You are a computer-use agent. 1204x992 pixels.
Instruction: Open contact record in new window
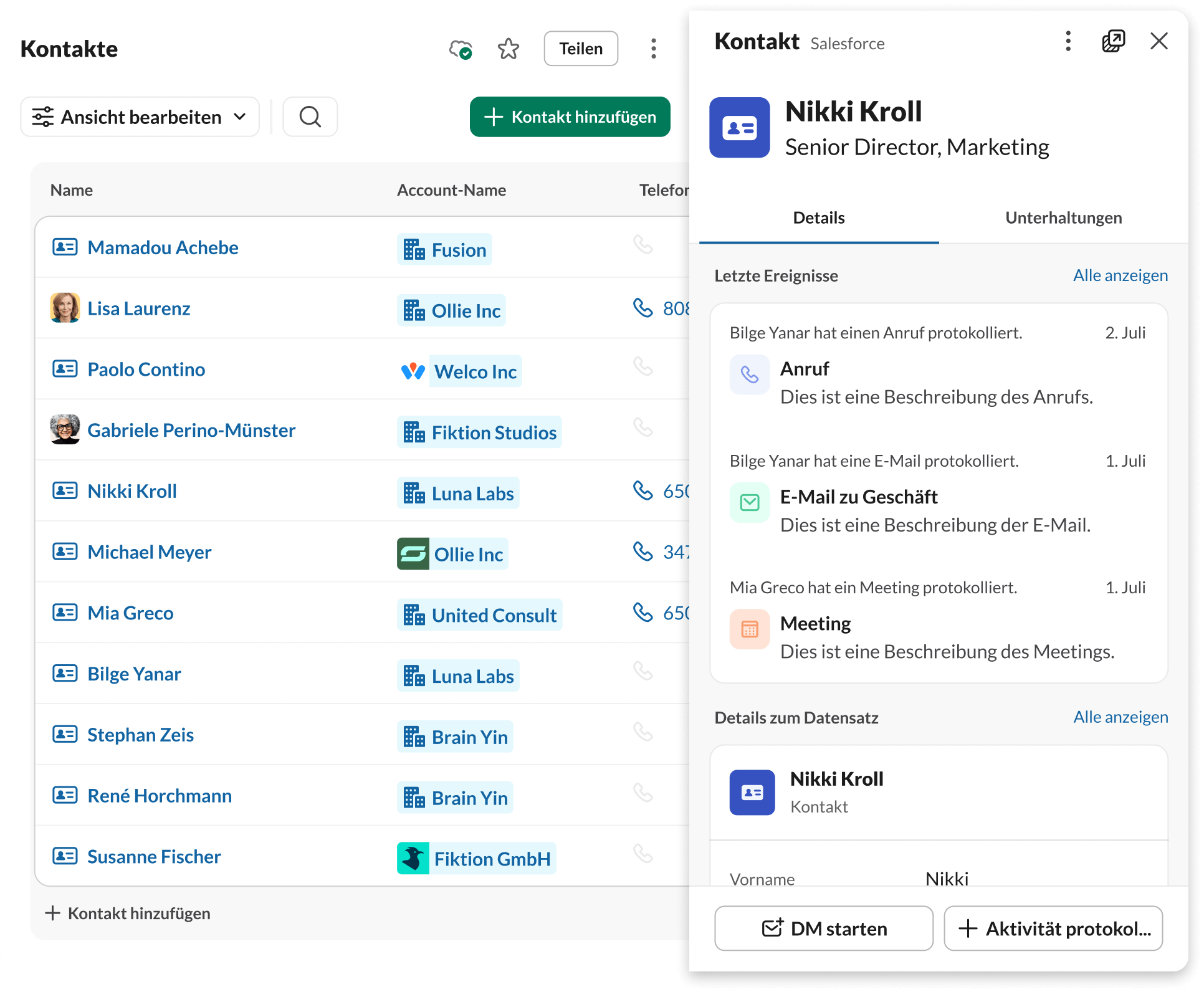pos(1113,41)
